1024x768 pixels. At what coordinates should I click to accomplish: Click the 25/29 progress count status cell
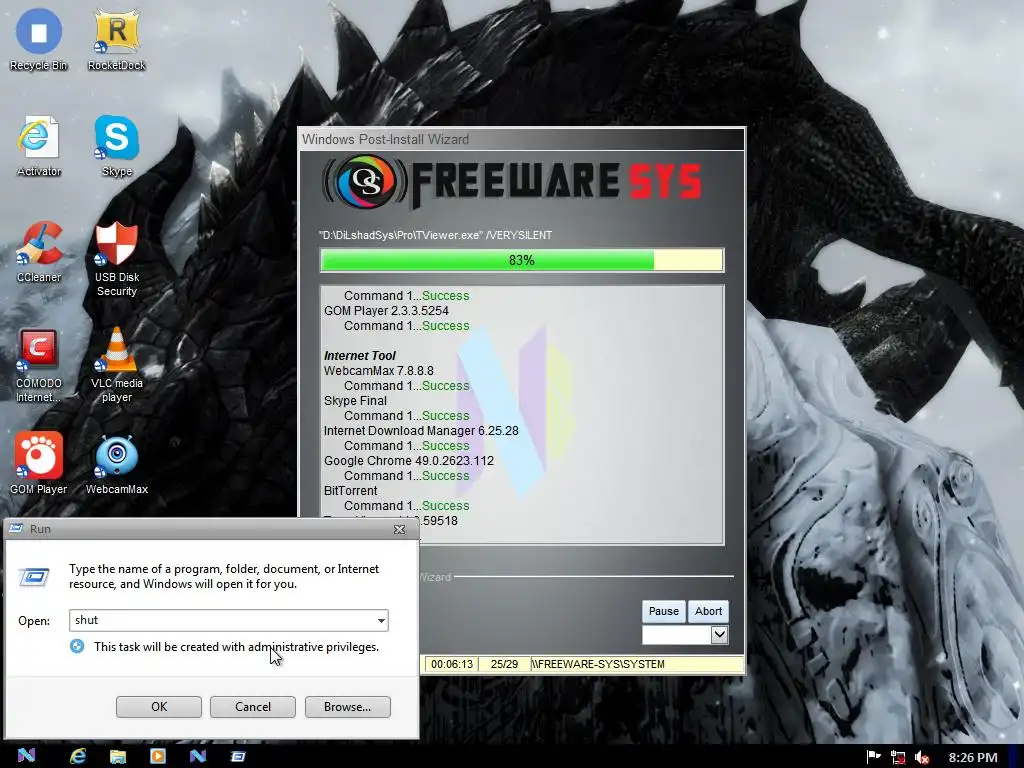(504, 664)
